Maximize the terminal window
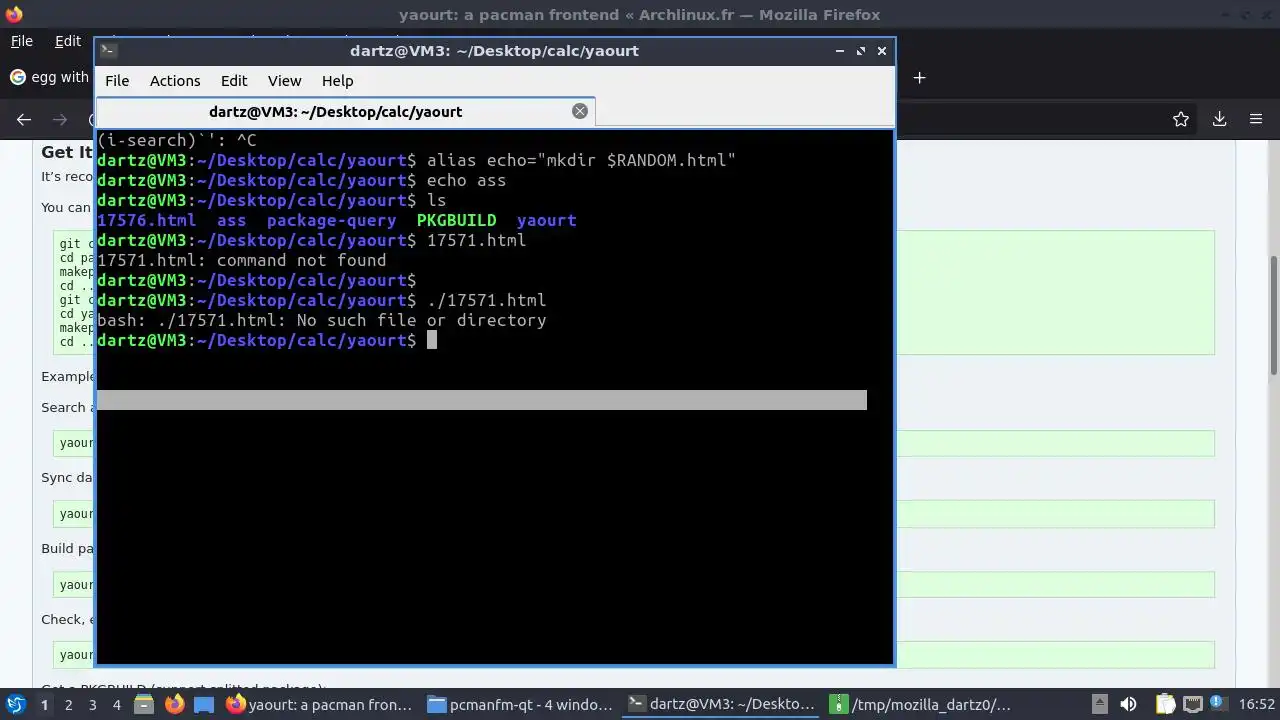This screenshot has width=1280, height=720. (x=861, y=50)
